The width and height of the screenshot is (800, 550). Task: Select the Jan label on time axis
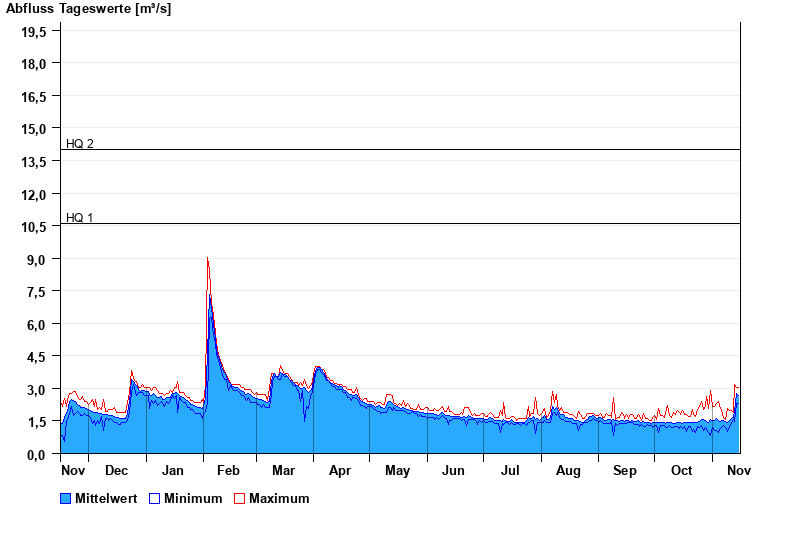pos(173,470)
